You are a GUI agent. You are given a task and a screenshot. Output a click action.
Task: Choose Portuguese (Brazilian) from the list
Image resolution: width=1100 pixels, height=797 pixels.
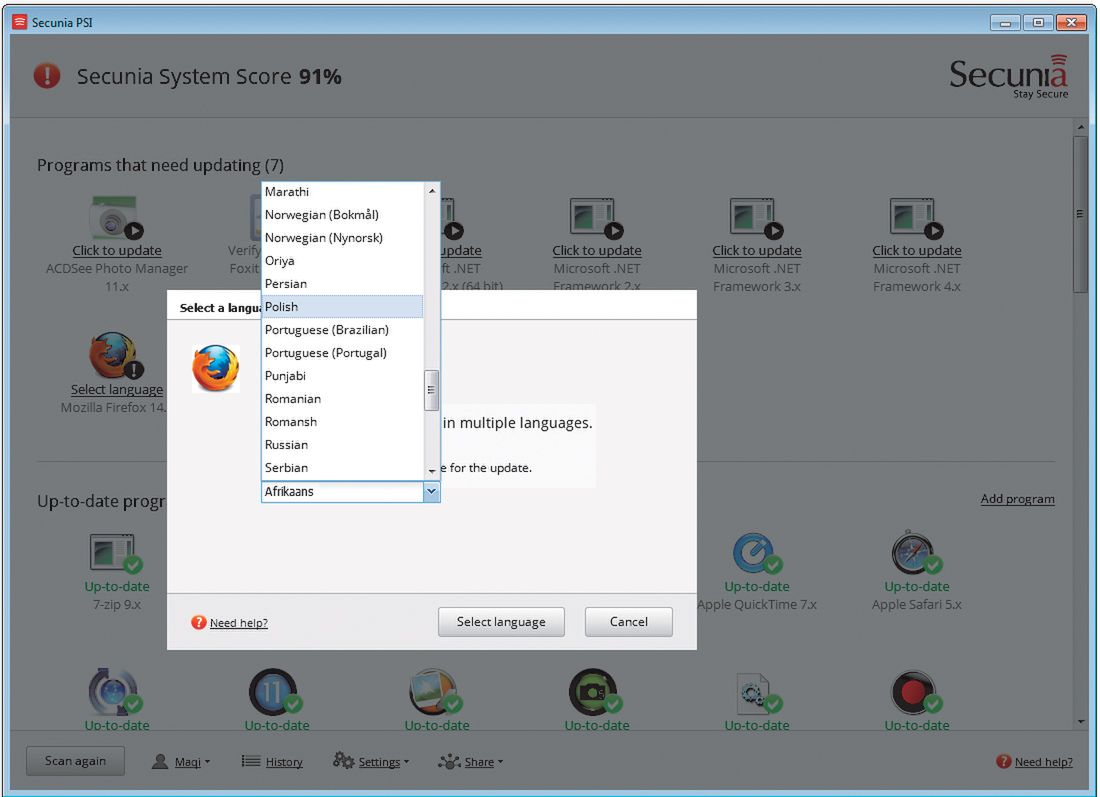pyautogui.click(x=342, y=330)
